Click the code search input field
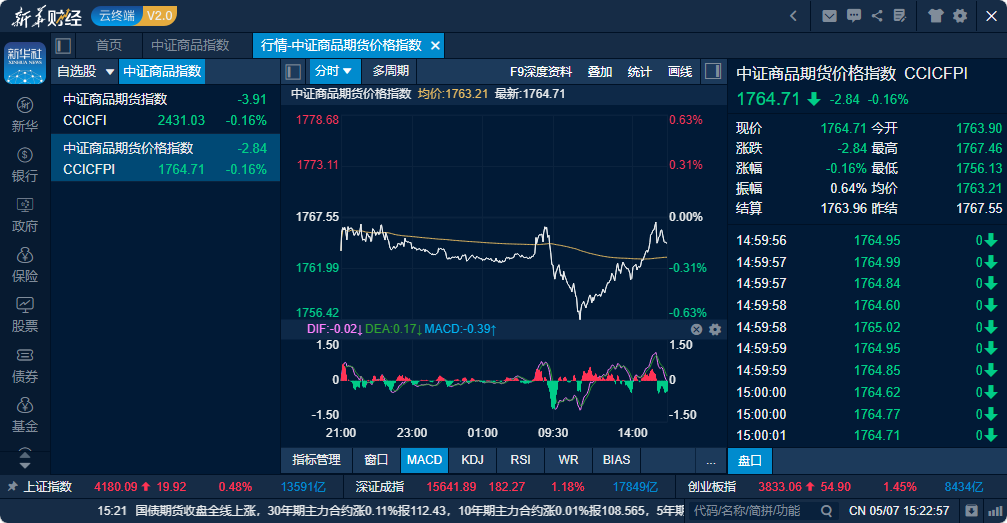Image resolution: width=1007 pixels, height=523 pixels. 752,511
